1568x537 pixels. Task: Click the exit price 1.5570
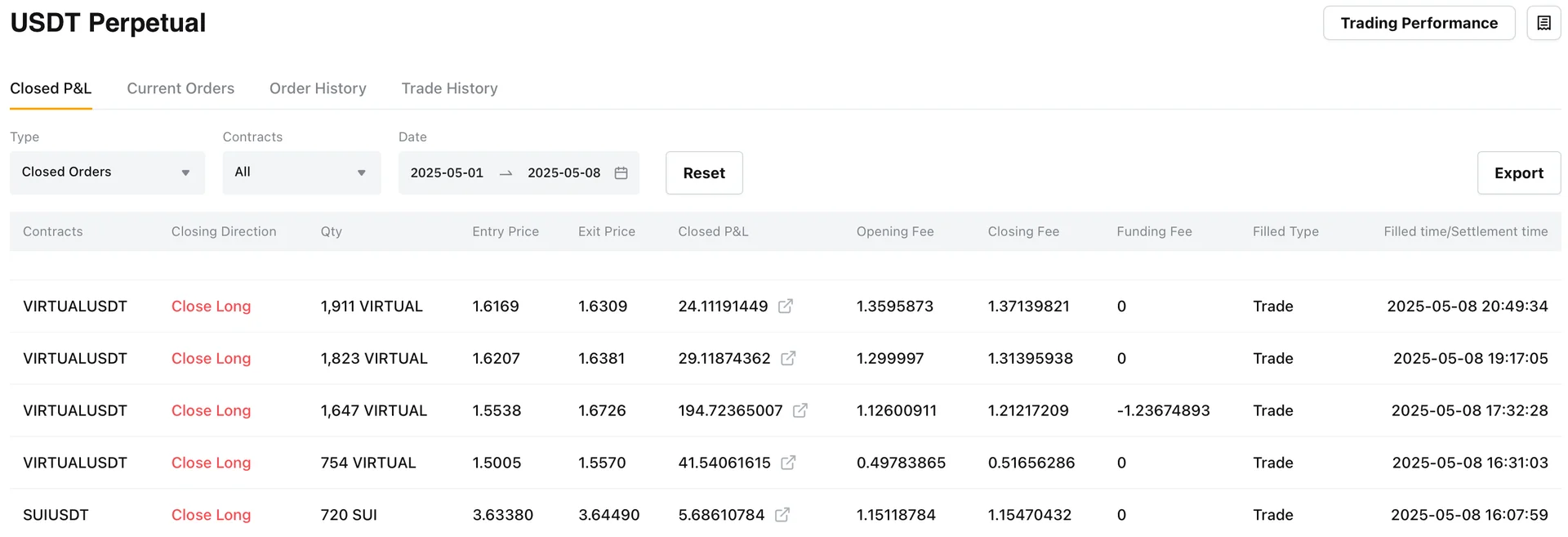point(602,463)
